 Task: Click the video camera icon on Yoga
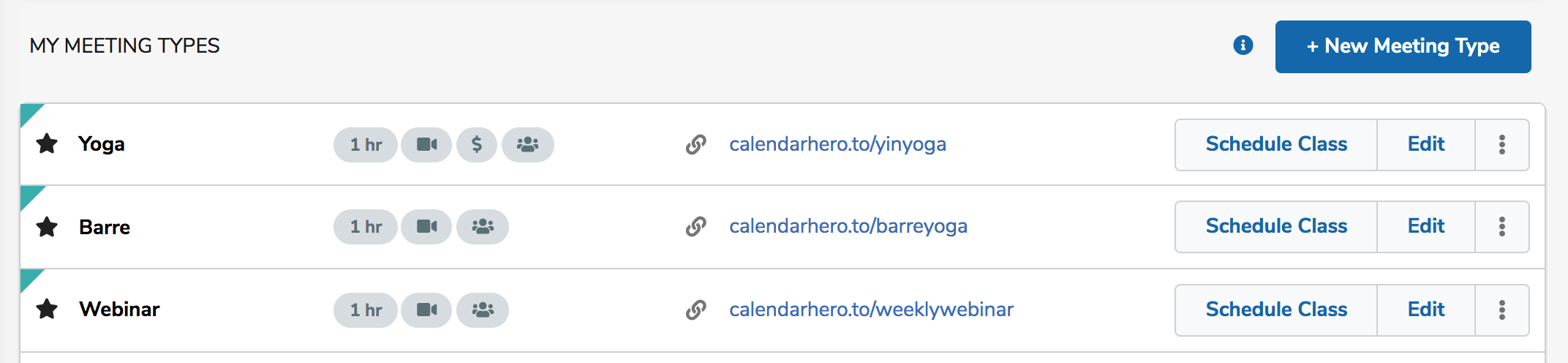tap(426, 144)
